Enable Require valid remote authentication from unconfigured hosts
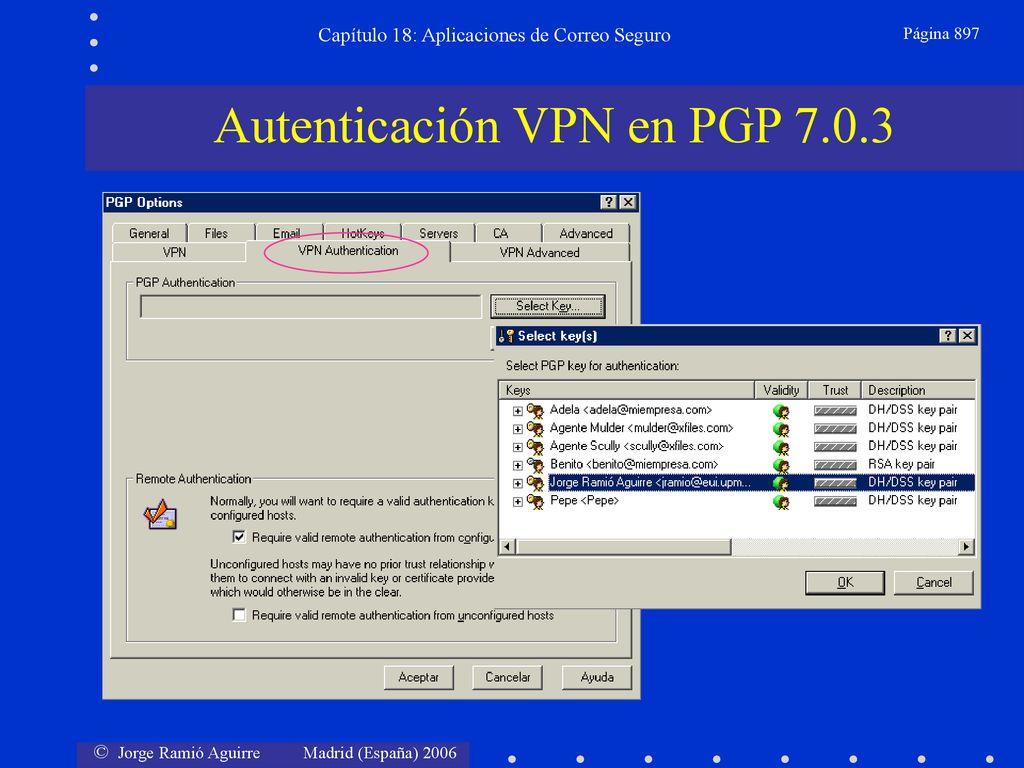Viewport: 1024px width, 768px height. (x=239, y=615)
